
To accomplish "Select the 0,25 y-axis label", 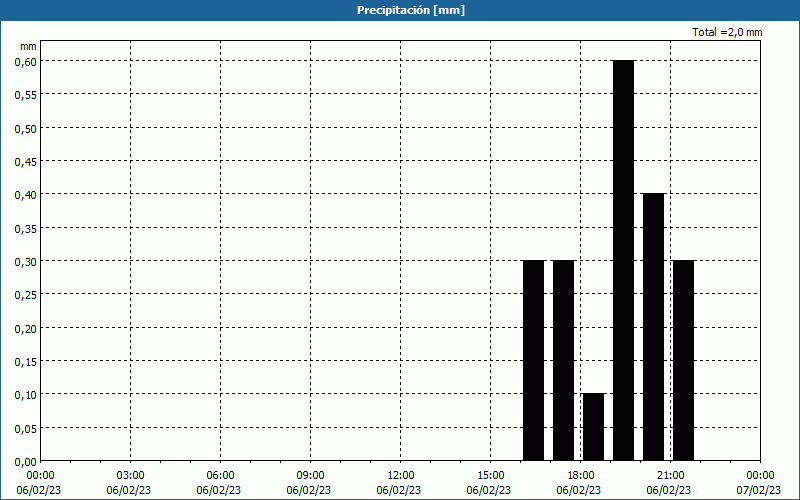I will click(26, 294).
